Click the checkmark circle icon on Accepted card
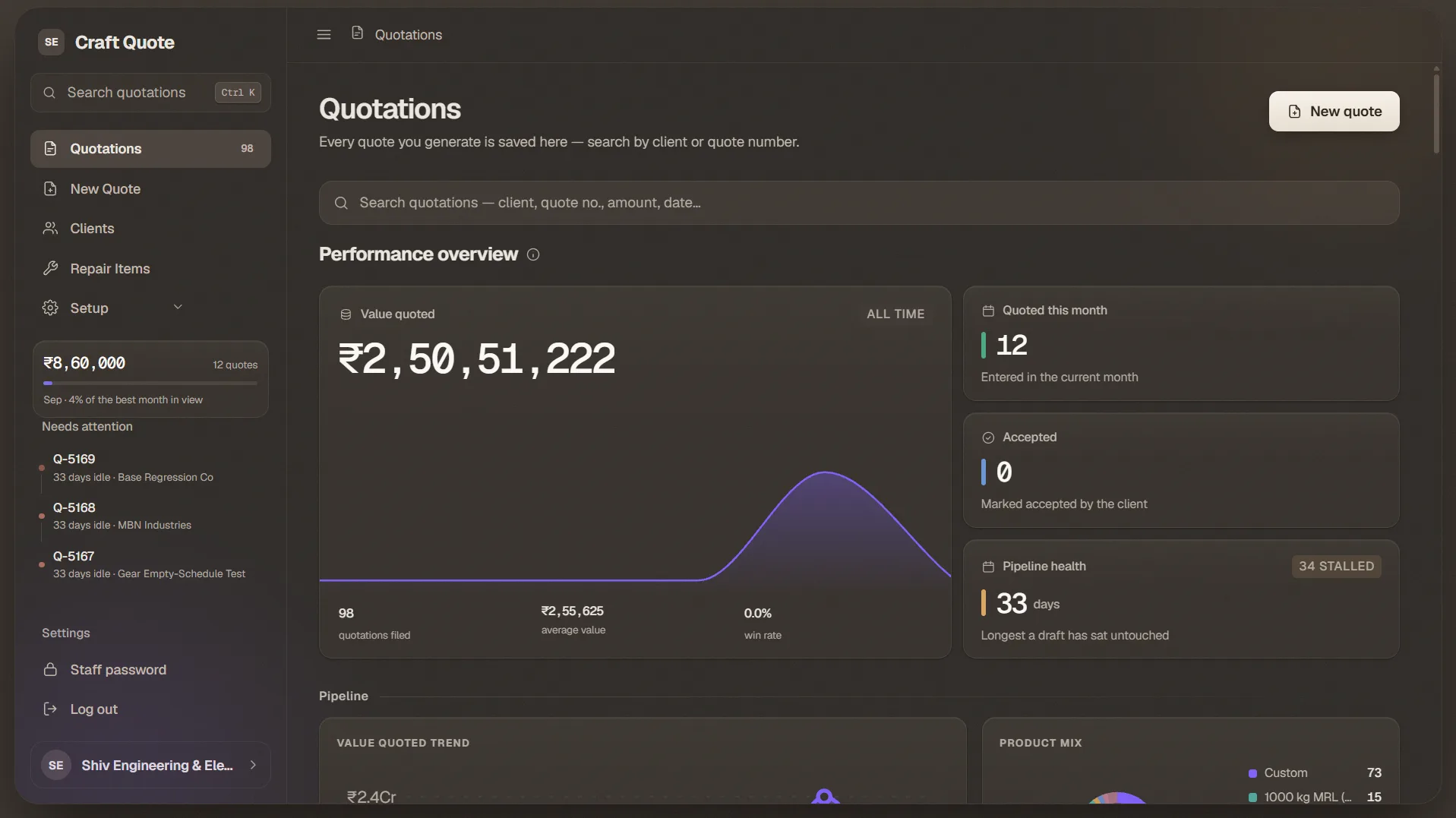 click(x=988, y=437)
